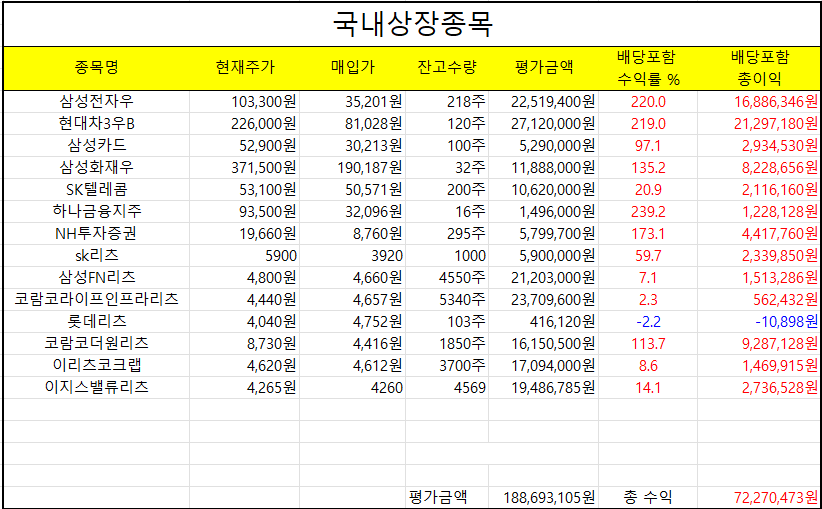Click the 국내상장종목 title cell

(411, 23)
